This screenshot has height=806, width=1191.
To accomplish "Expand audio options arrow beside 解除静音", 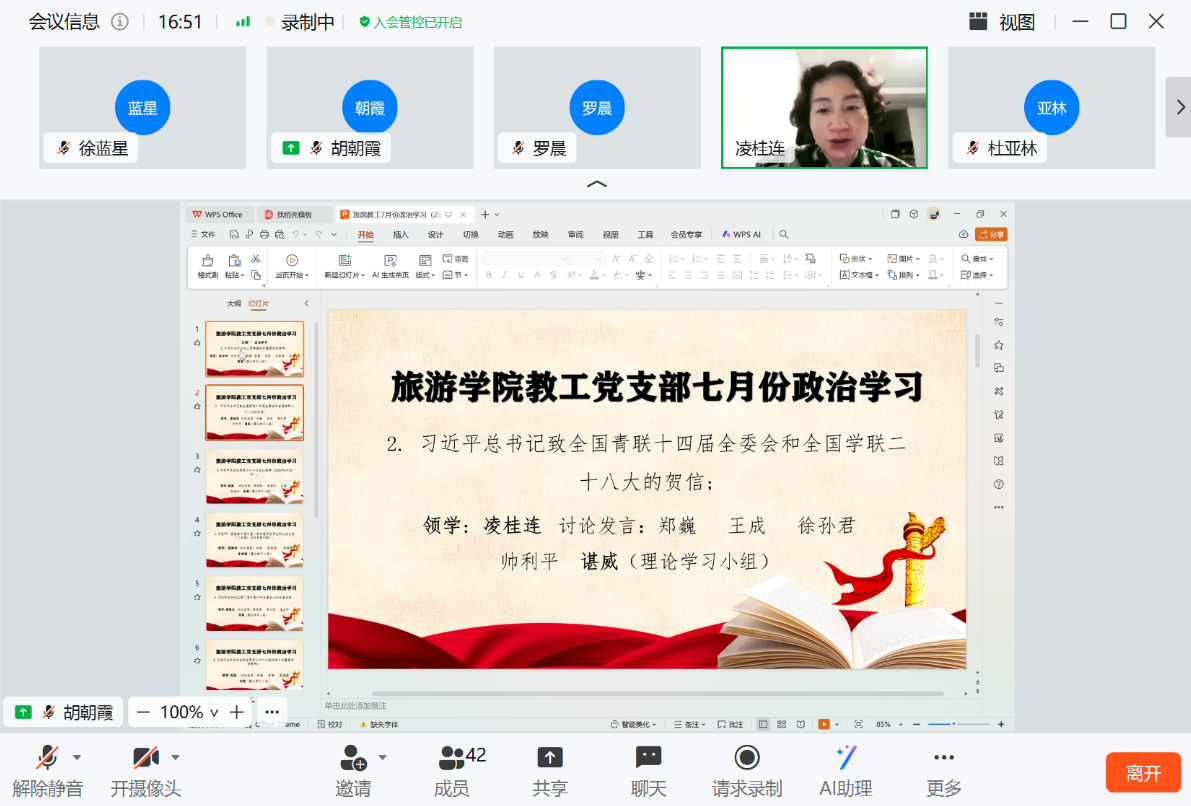I will 77,757.
